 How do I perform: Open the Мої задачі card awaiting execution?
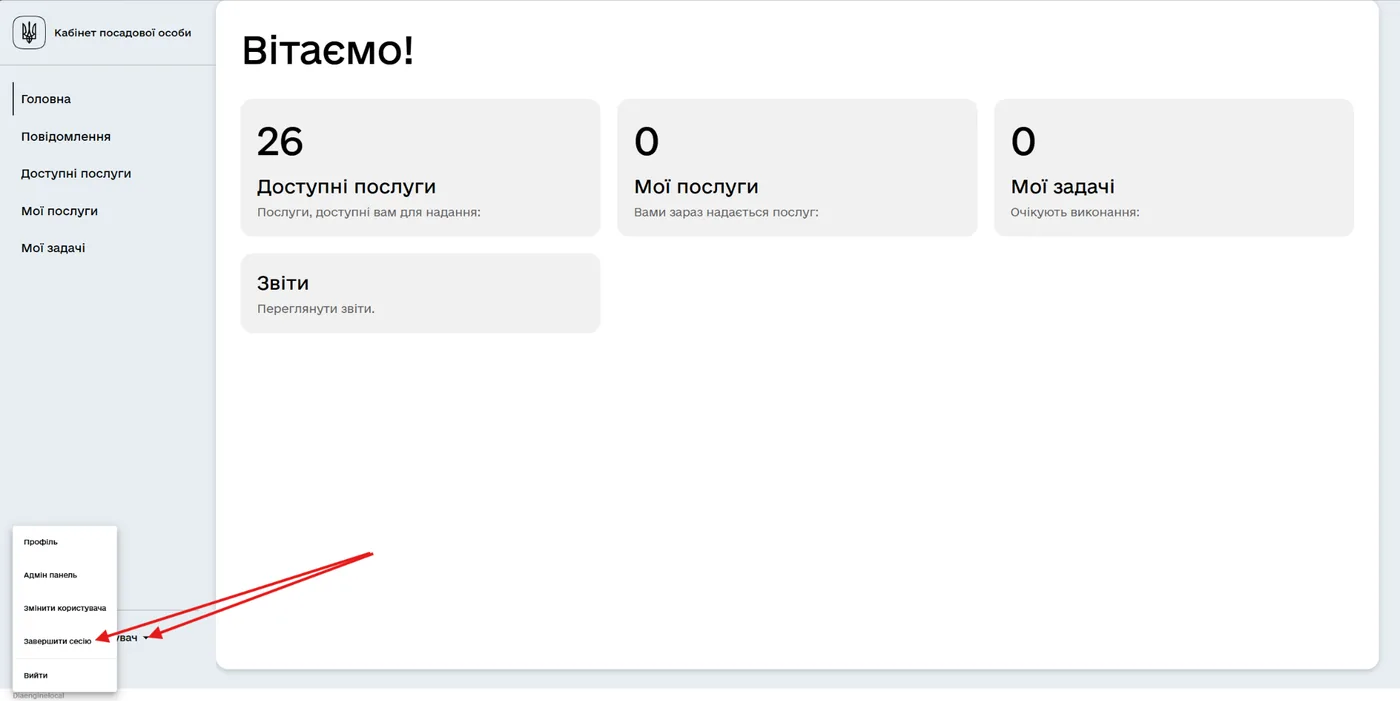pos(1174,167)
